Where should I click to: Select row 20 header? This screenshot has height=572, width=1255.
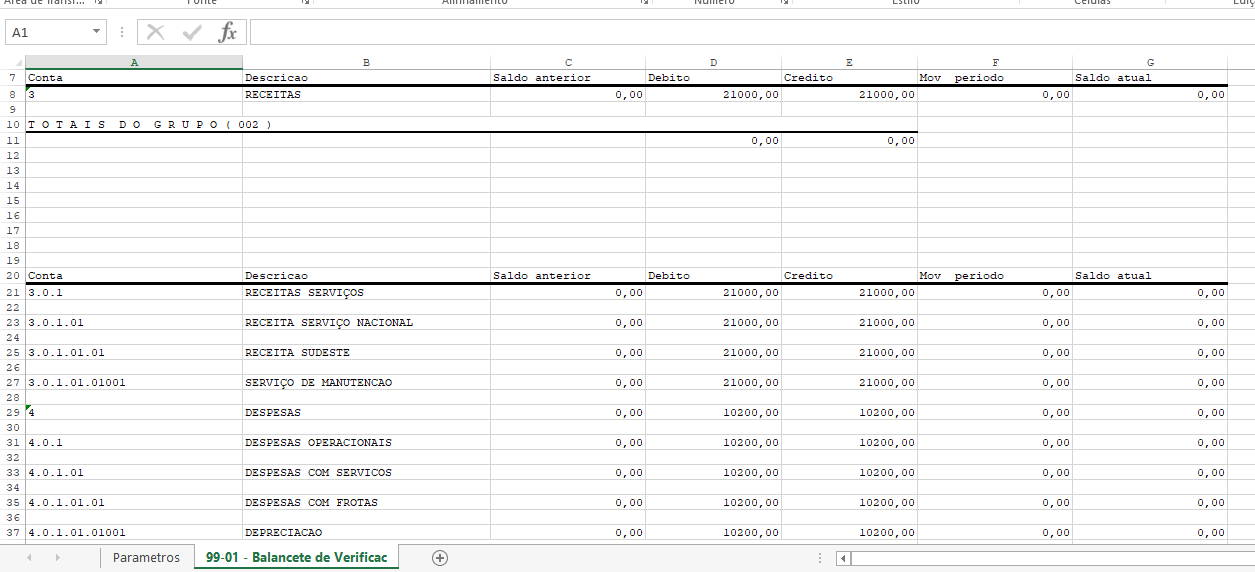13,275
